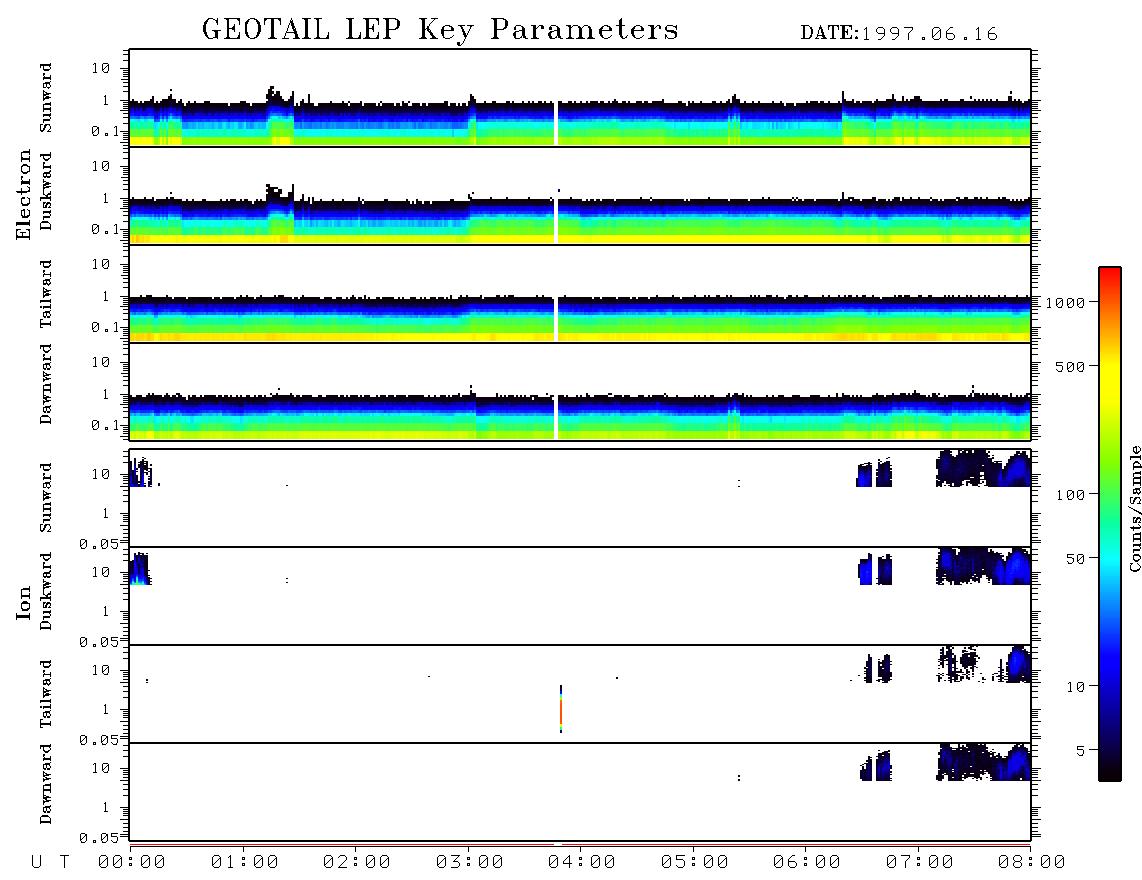Select the vertical Electron group label
Viewport: 1142px width, 880px height.
(24, 195)
